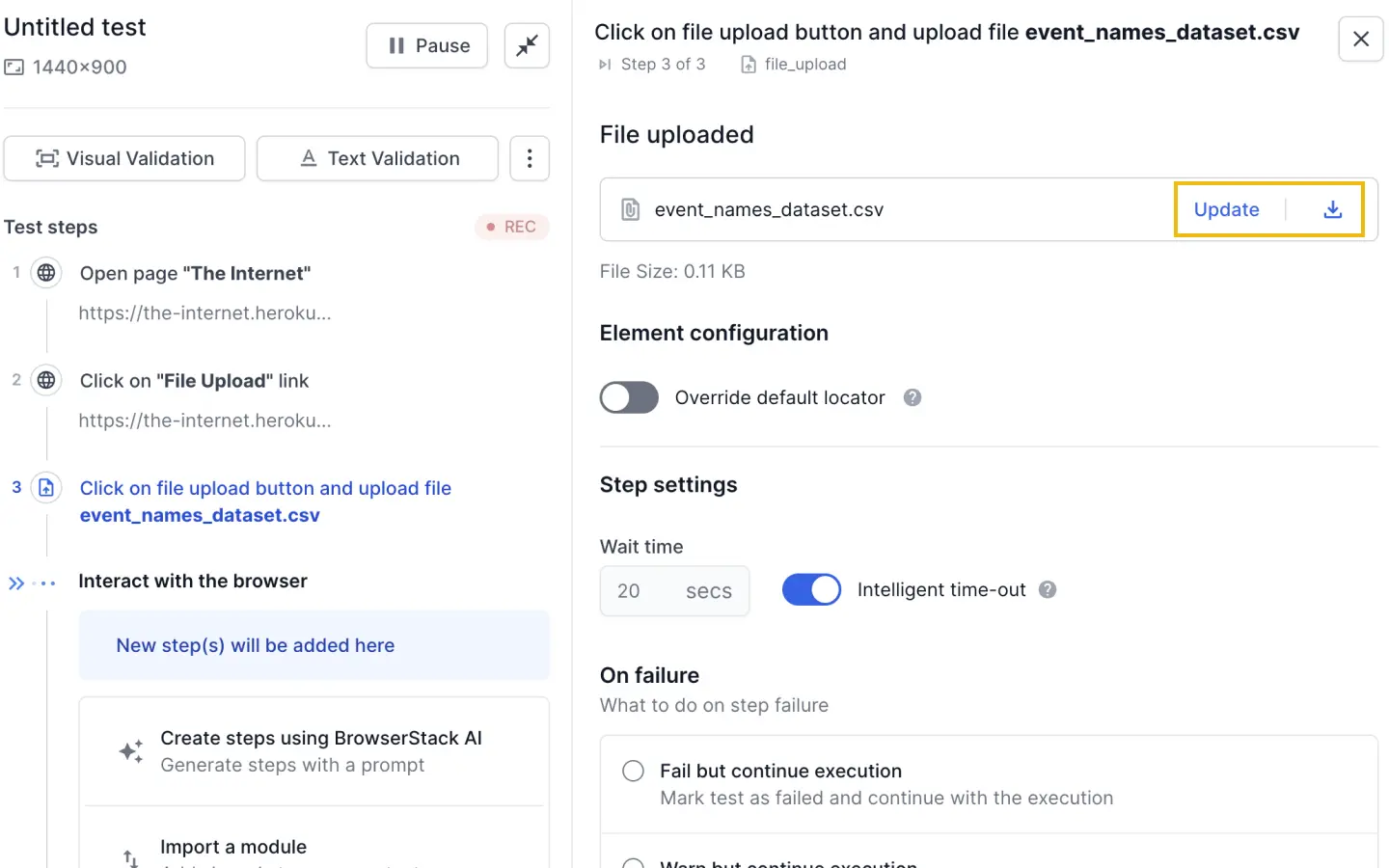Open the Import a module option
This screenshot has height=868, width=1389.
(233, 847)
